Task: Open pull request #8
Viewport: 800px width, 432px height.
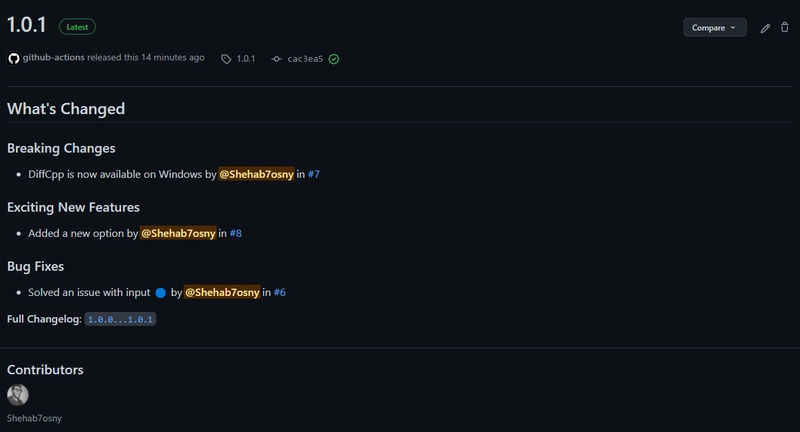Action: tap(236, 233)
